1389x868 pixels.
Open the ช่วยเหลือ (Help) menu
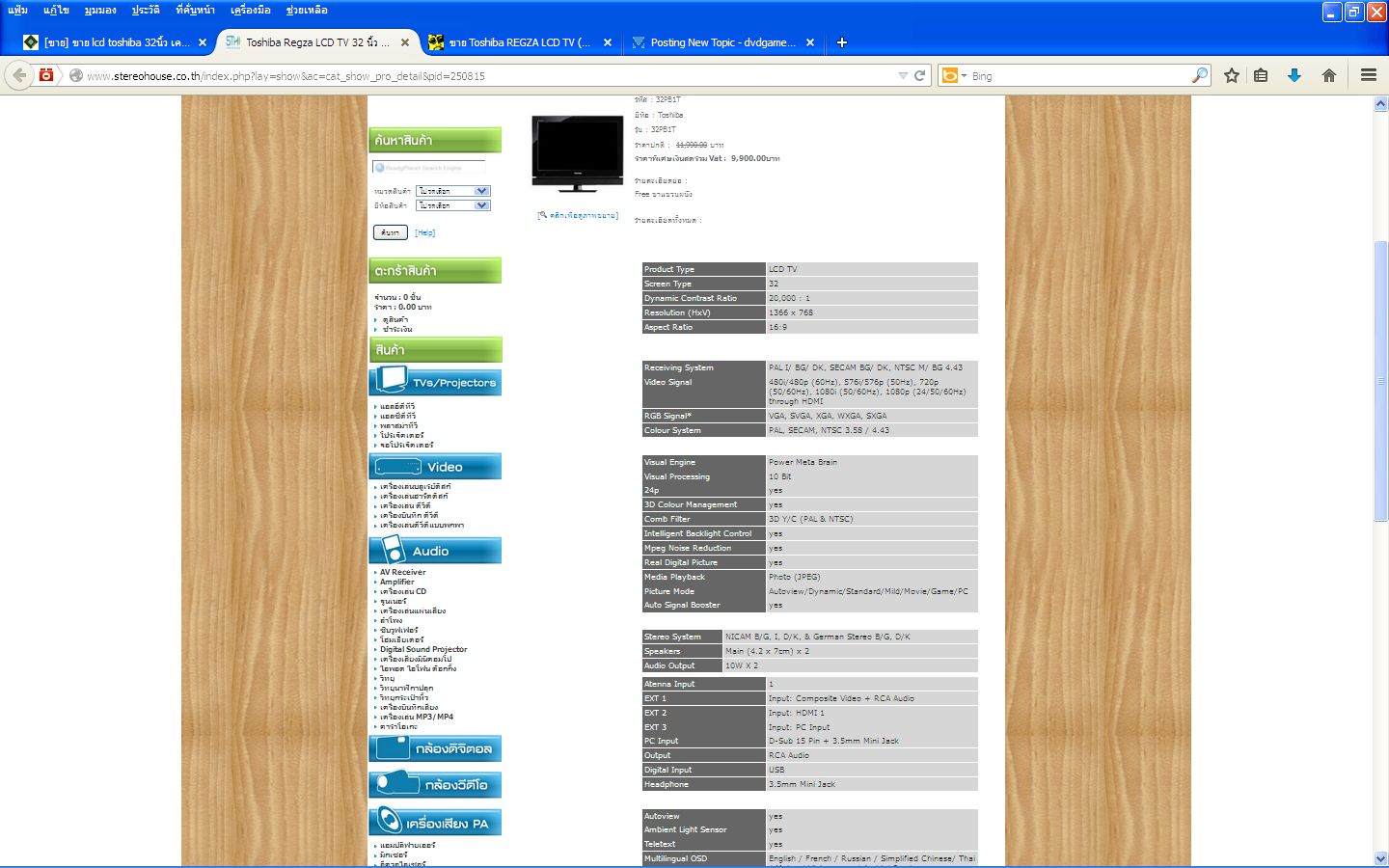(x=307, y=10)
